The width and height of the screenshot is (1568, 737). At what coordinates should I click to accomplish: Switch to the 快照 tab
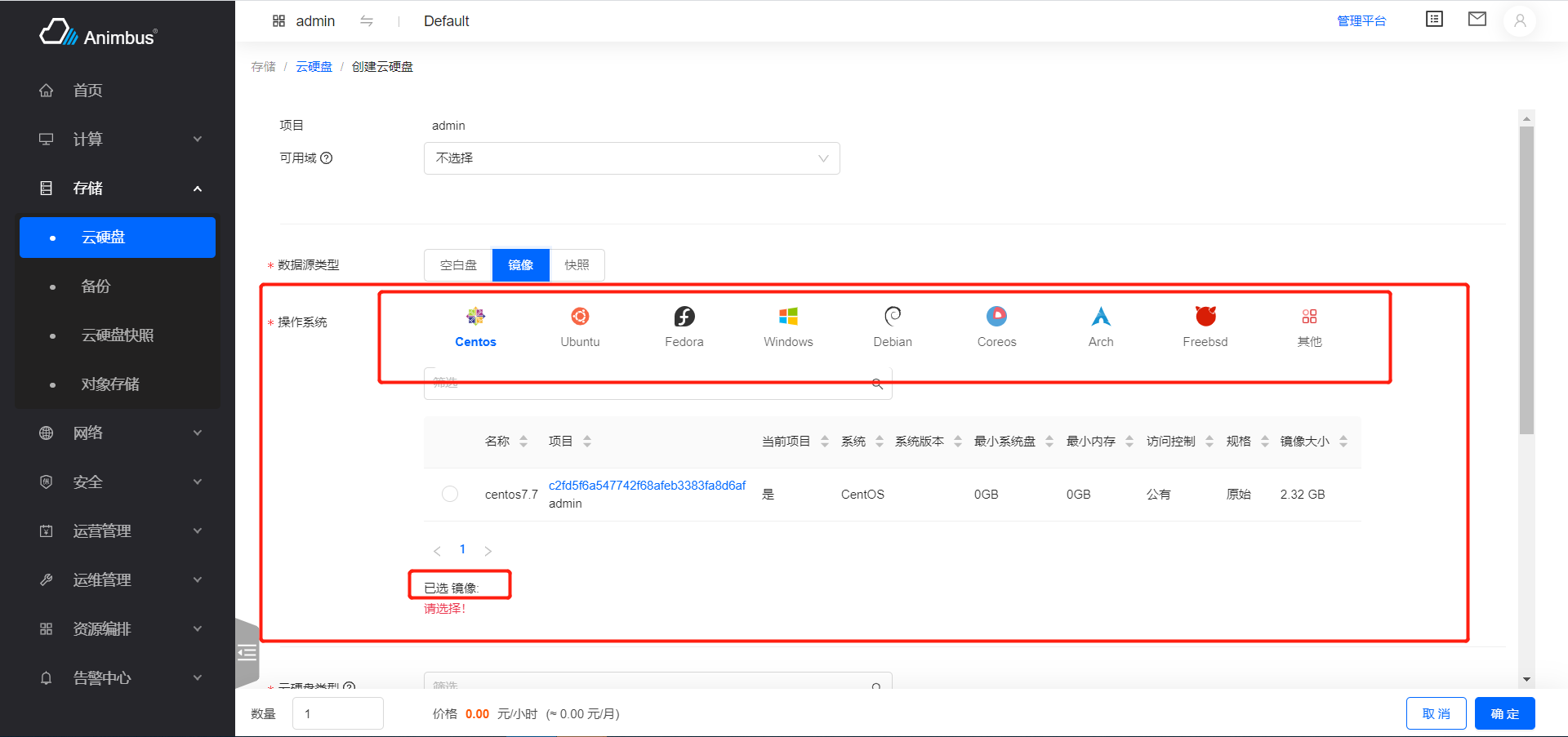coord(577,264)
